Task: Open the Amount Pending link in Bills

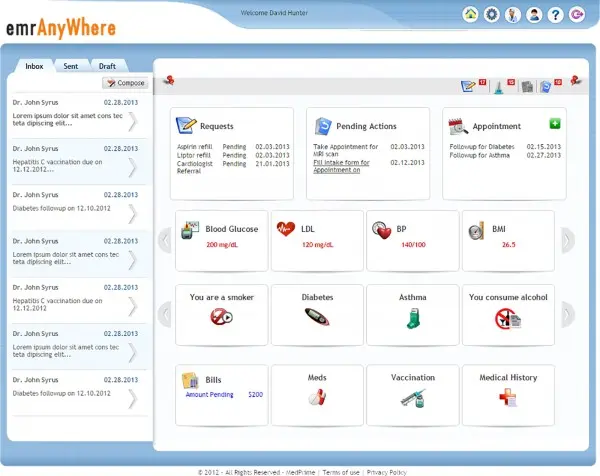Action: tap(209, 394)
